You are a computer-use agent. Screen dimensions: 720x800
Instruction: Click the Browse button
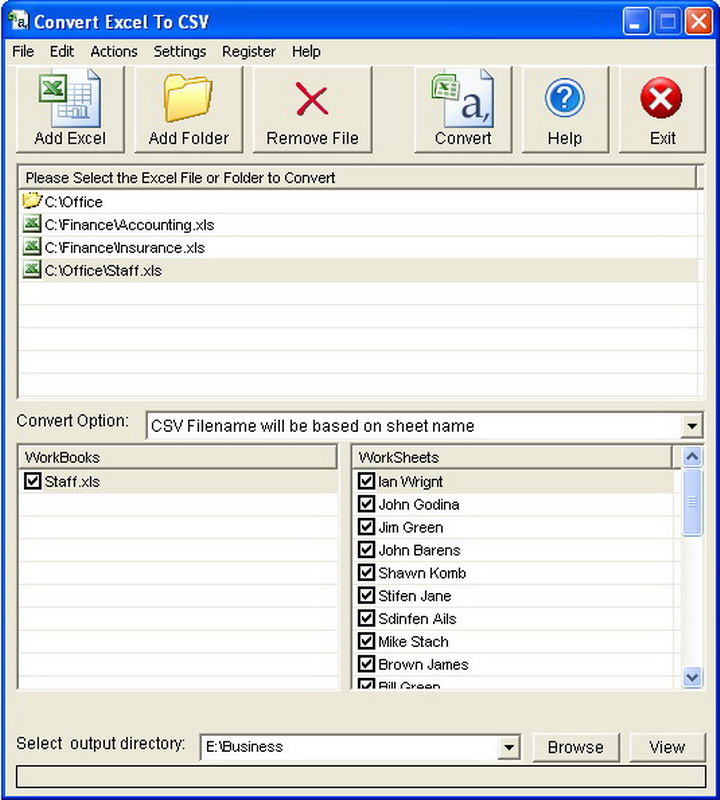tap(576, 747)
